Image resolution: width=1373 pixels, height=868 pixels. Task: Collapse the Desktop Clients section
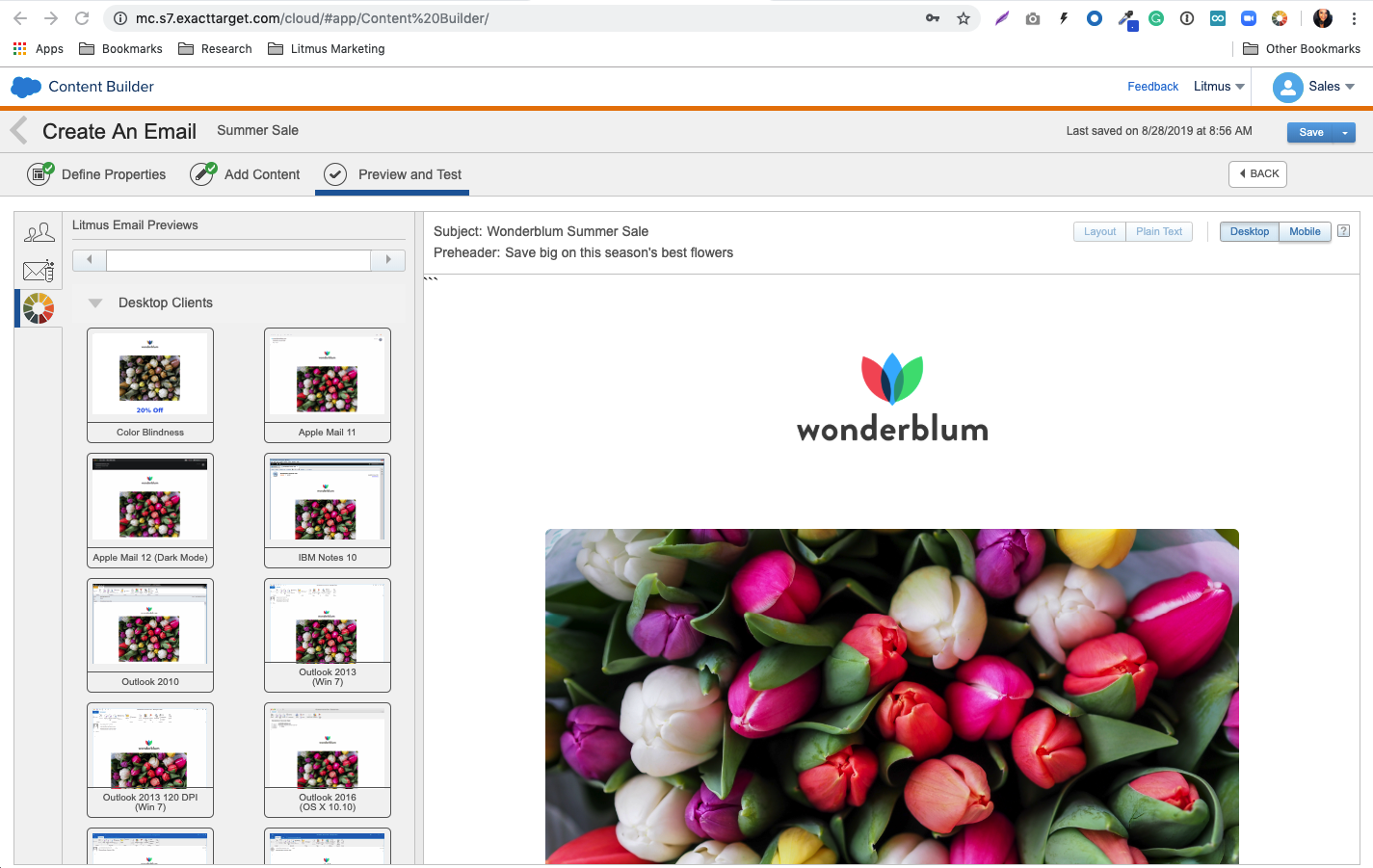pyautogui.click(x=95, y=302)
